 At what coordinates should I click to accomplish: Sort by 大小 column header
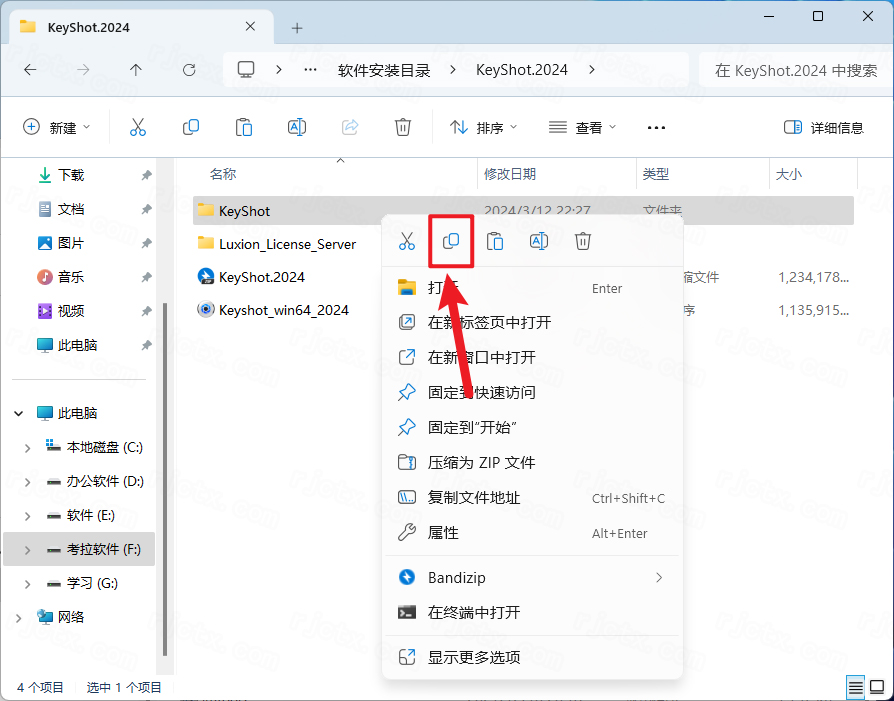(x=789, y=174)
